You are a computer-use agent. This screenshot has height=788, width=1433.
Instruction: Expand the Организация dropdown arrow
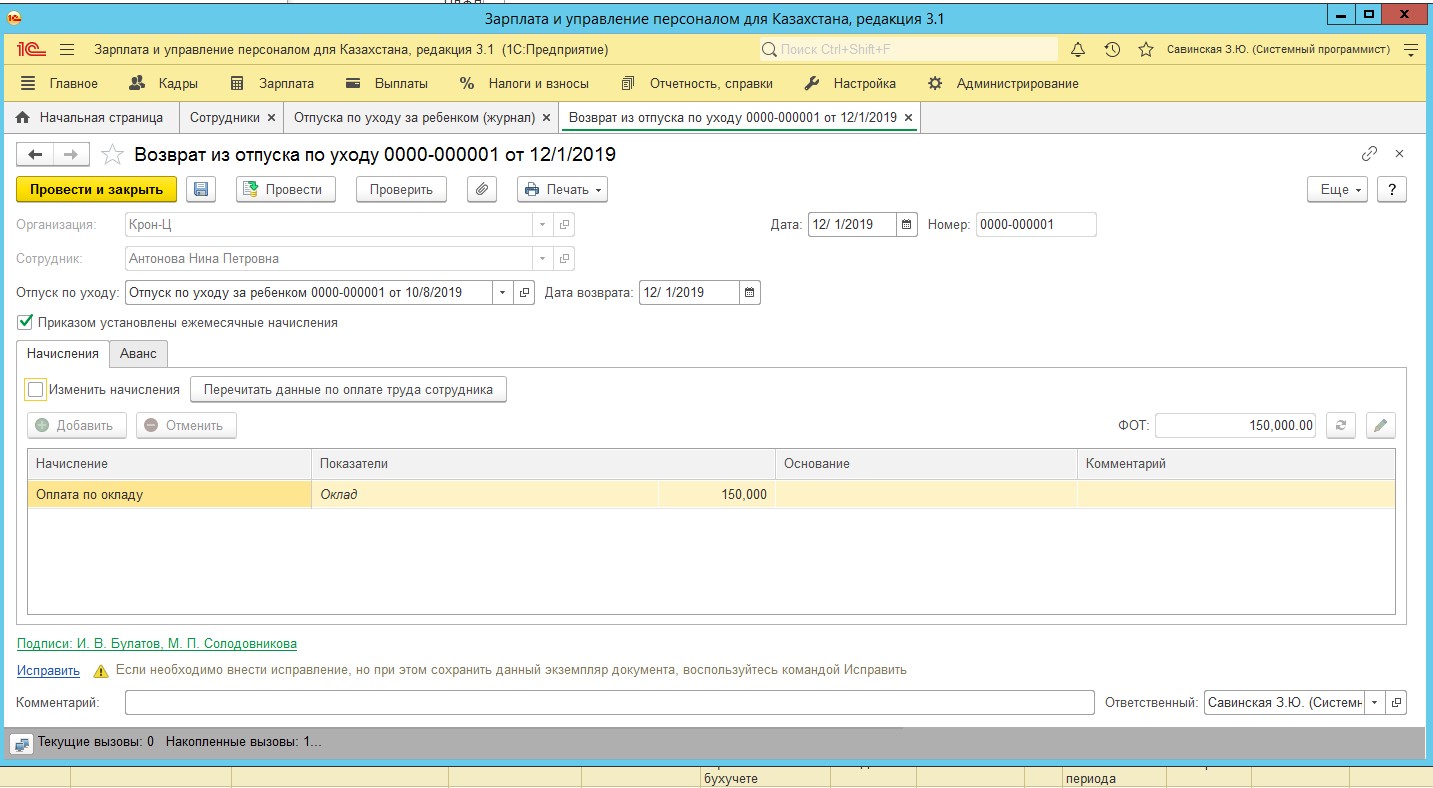(542, 224)
